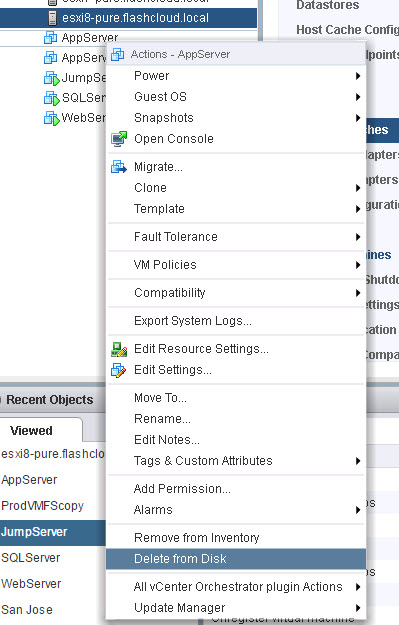Click the JumpServer VM icon in tree
This screenshot has height=625, width=399.
pyautogui.click(x=51, y=78)
